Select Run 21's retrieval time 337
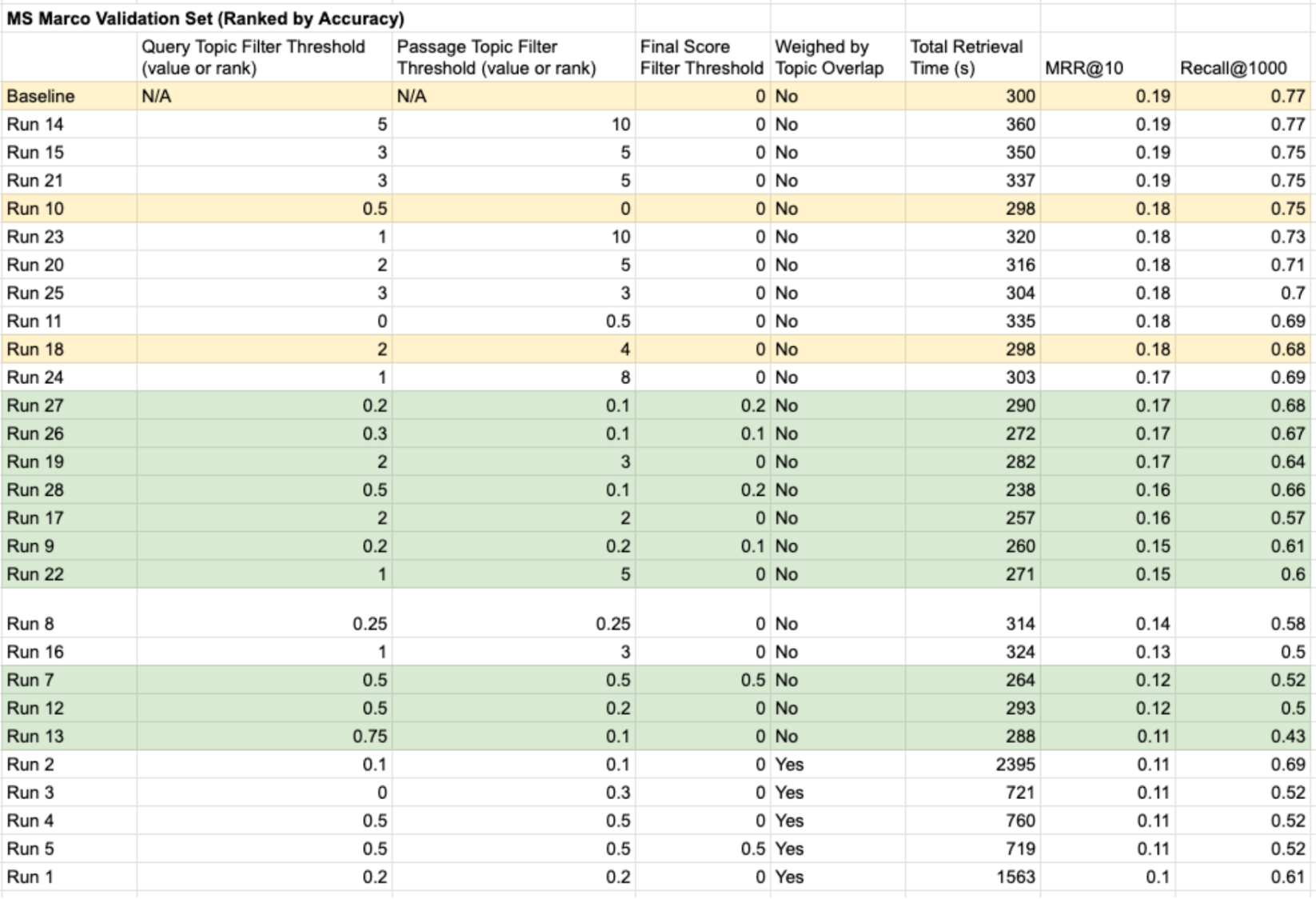The height and width of the screenshot is (899, 1316). [1020, 181]
